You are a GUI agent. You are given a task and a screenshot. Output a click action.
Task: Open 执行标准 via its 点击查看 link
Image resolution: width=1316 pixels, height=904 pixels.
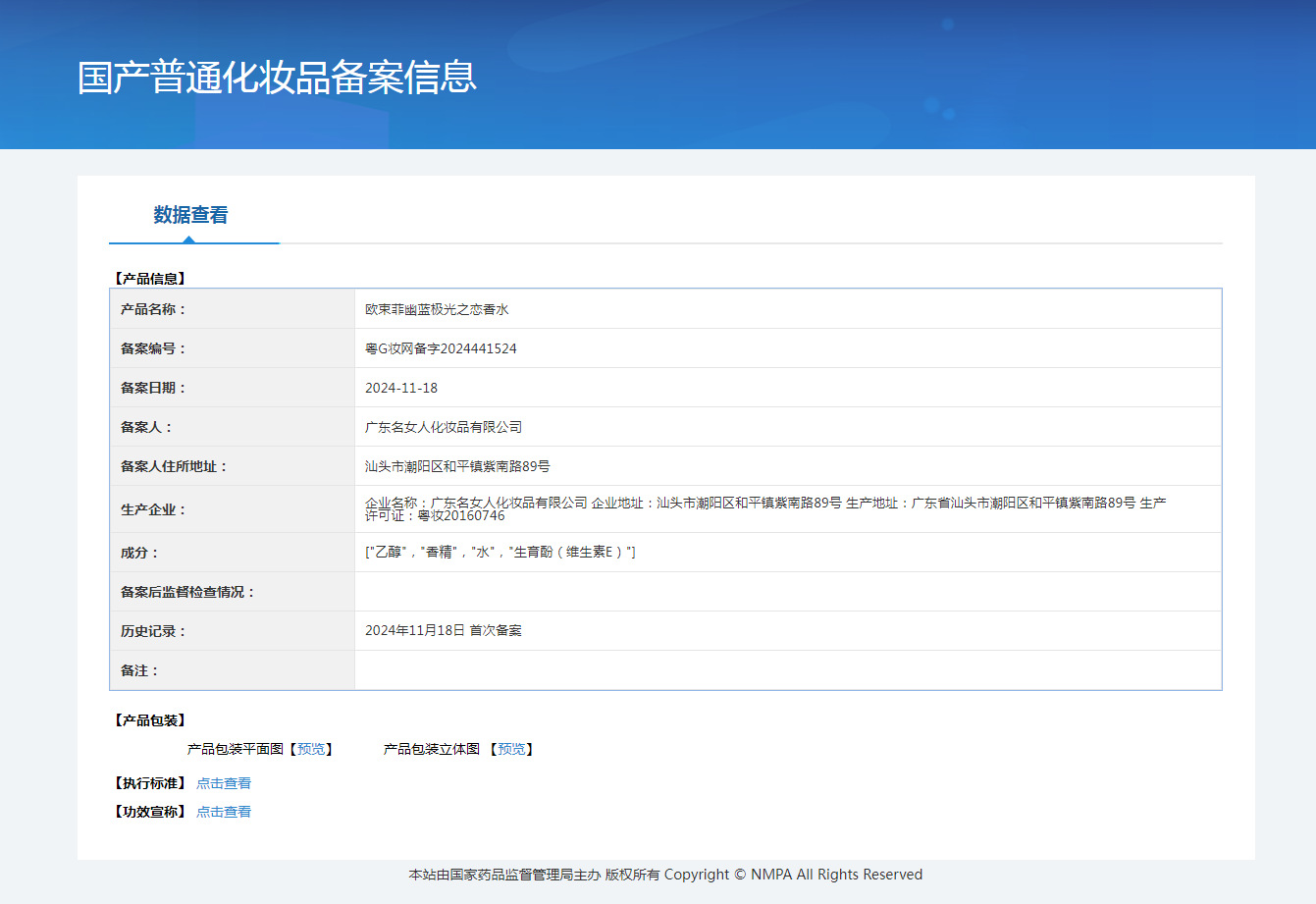pyautogui.click(x=223, y=782)
